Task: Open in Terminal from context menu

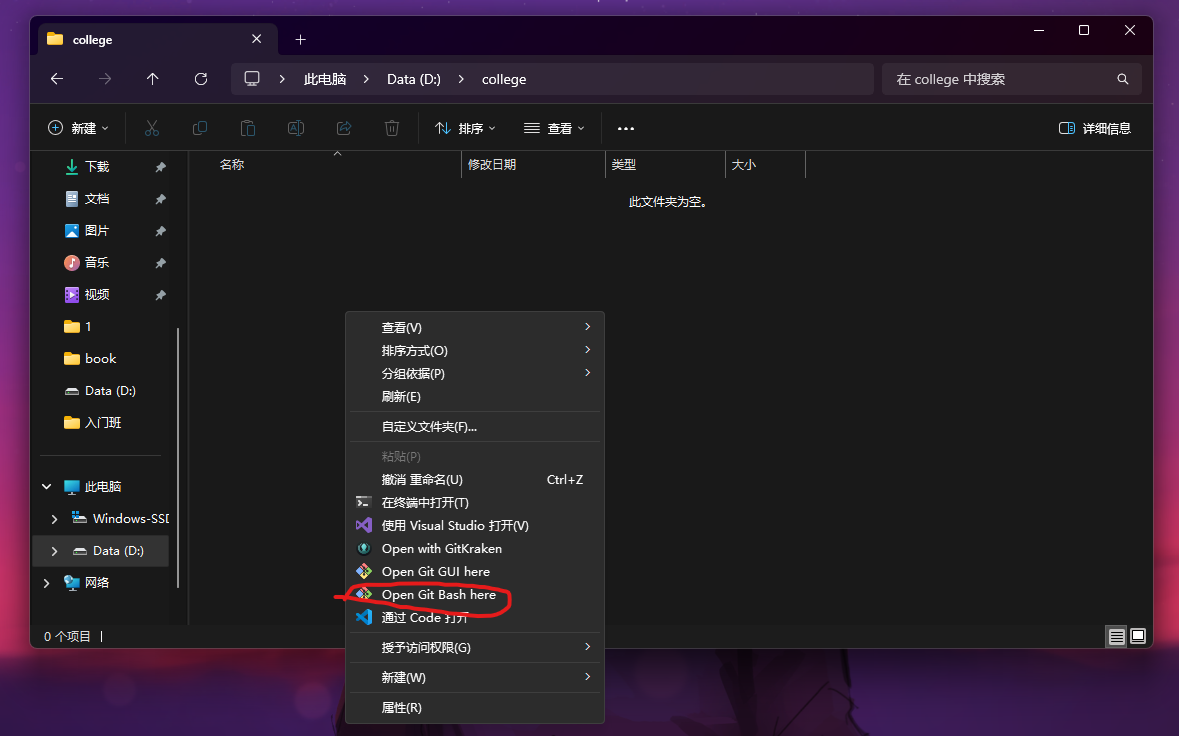Action: [x=424, y=502]
